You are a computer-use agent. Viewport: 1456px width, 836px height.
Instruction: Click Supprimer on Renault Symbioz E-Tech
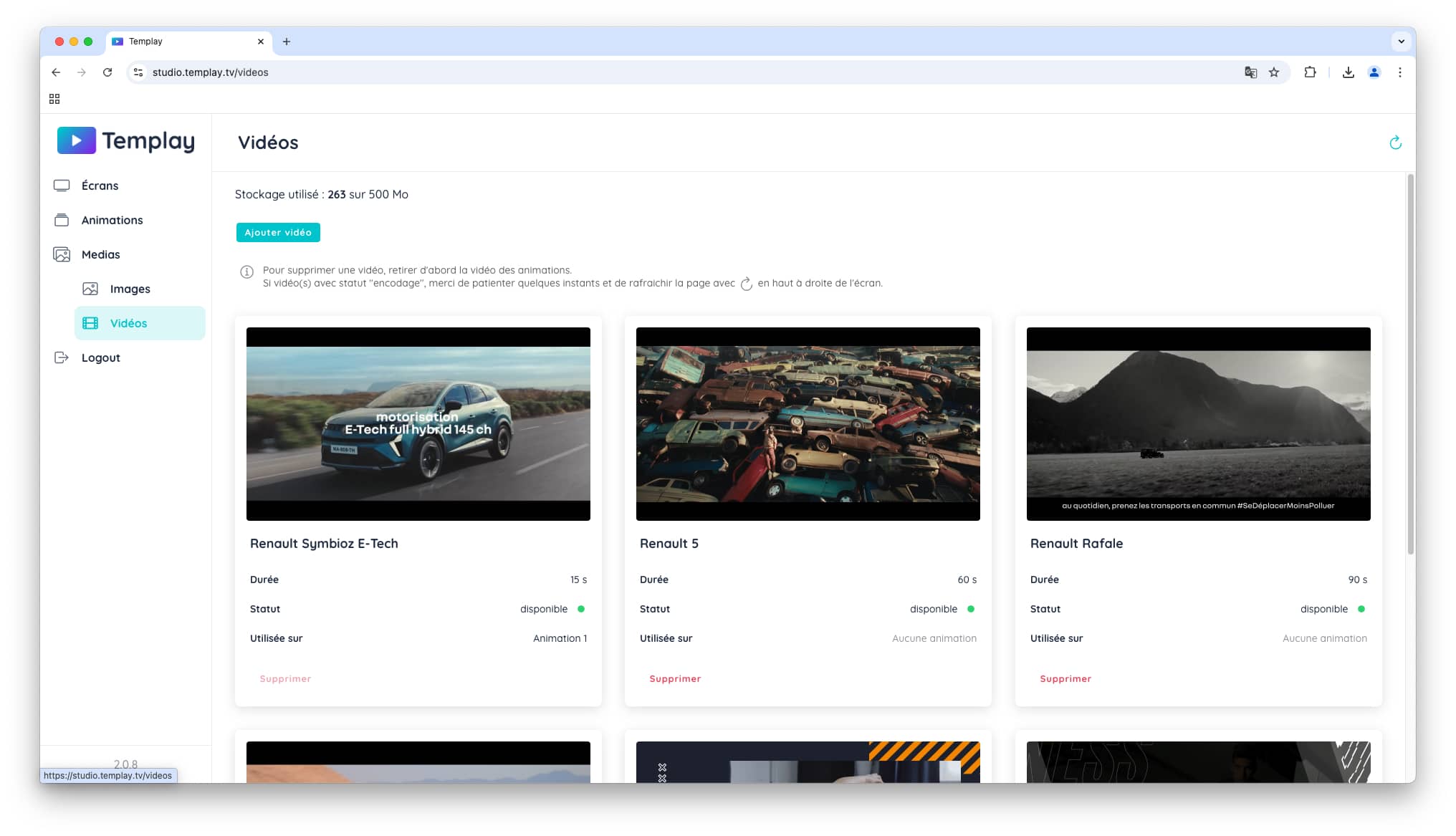[285, 678]
